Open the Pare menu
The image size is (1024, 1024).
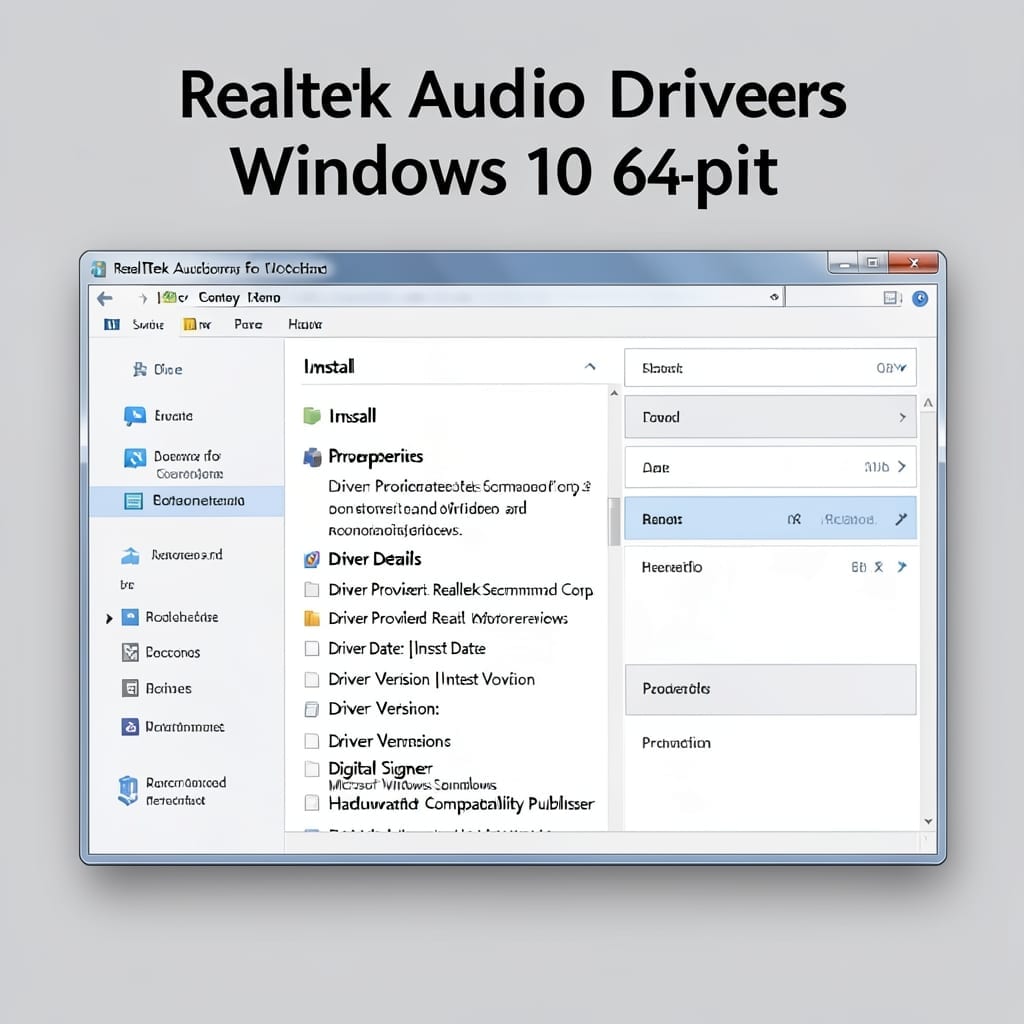[248, 325]
